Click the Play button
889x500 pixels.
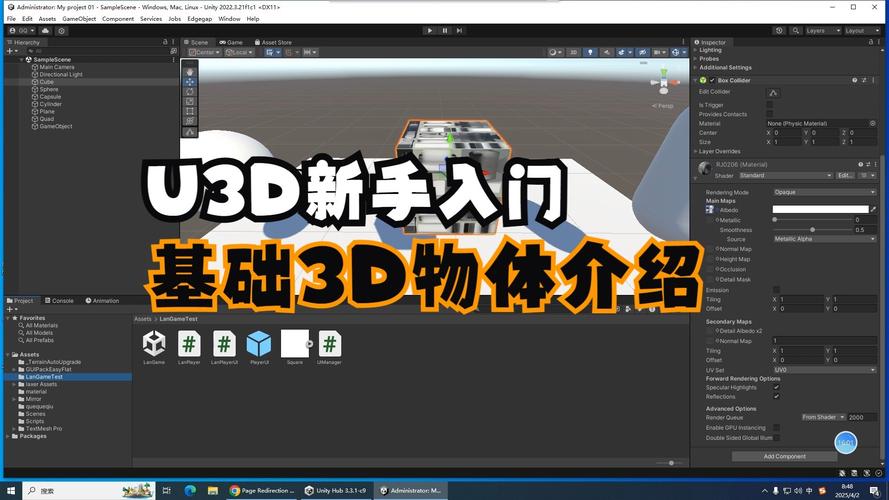(x=430, y=31)
